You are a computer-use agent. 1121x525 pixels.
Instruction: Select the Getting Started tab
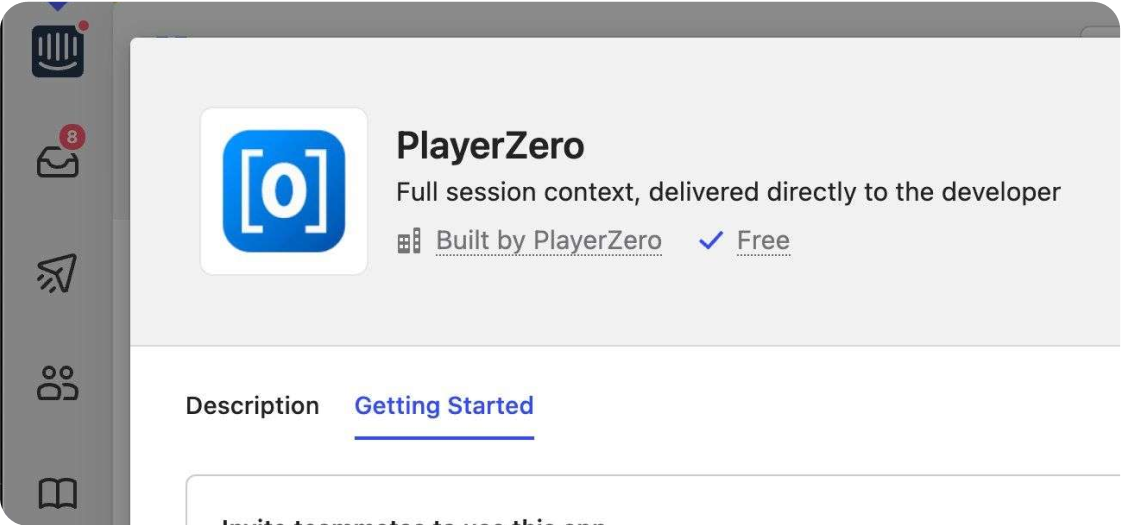(444, 406)
